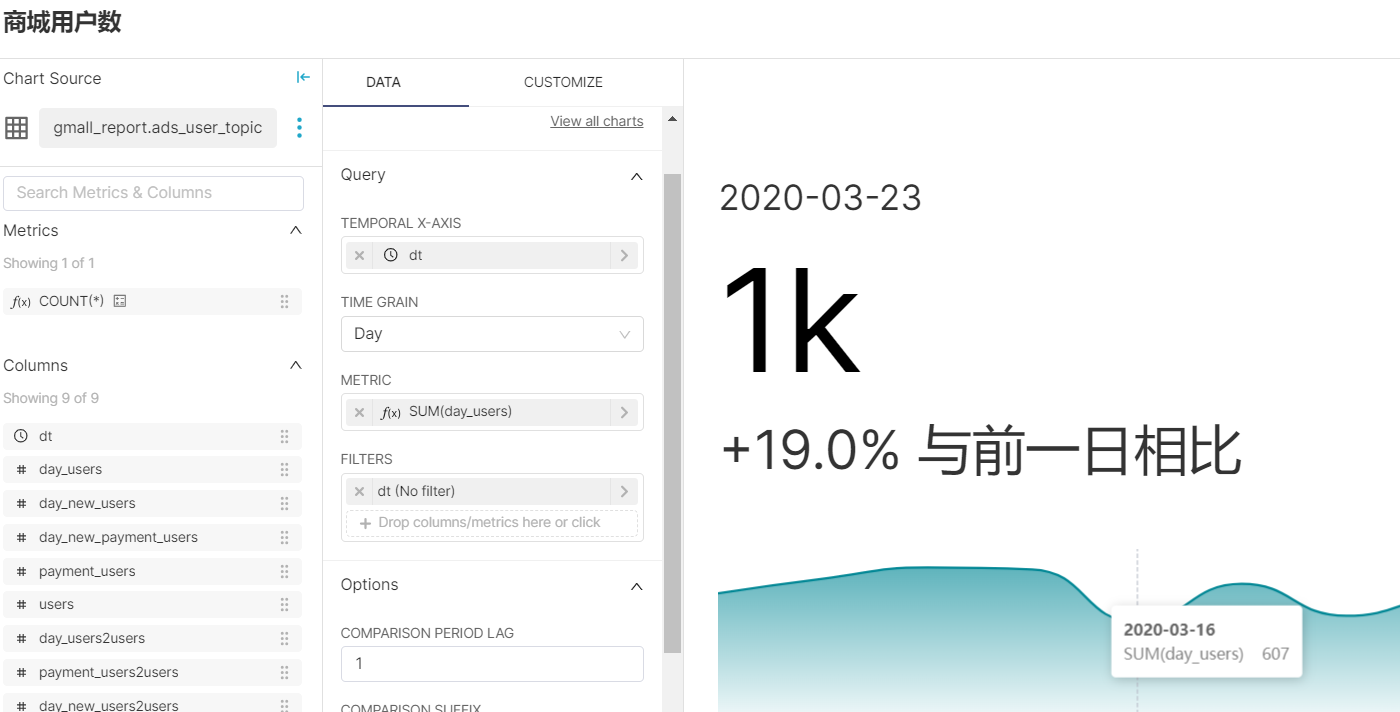
Task: Remove dt from the Temporal X-Axis field
Action: pos(359,255)
